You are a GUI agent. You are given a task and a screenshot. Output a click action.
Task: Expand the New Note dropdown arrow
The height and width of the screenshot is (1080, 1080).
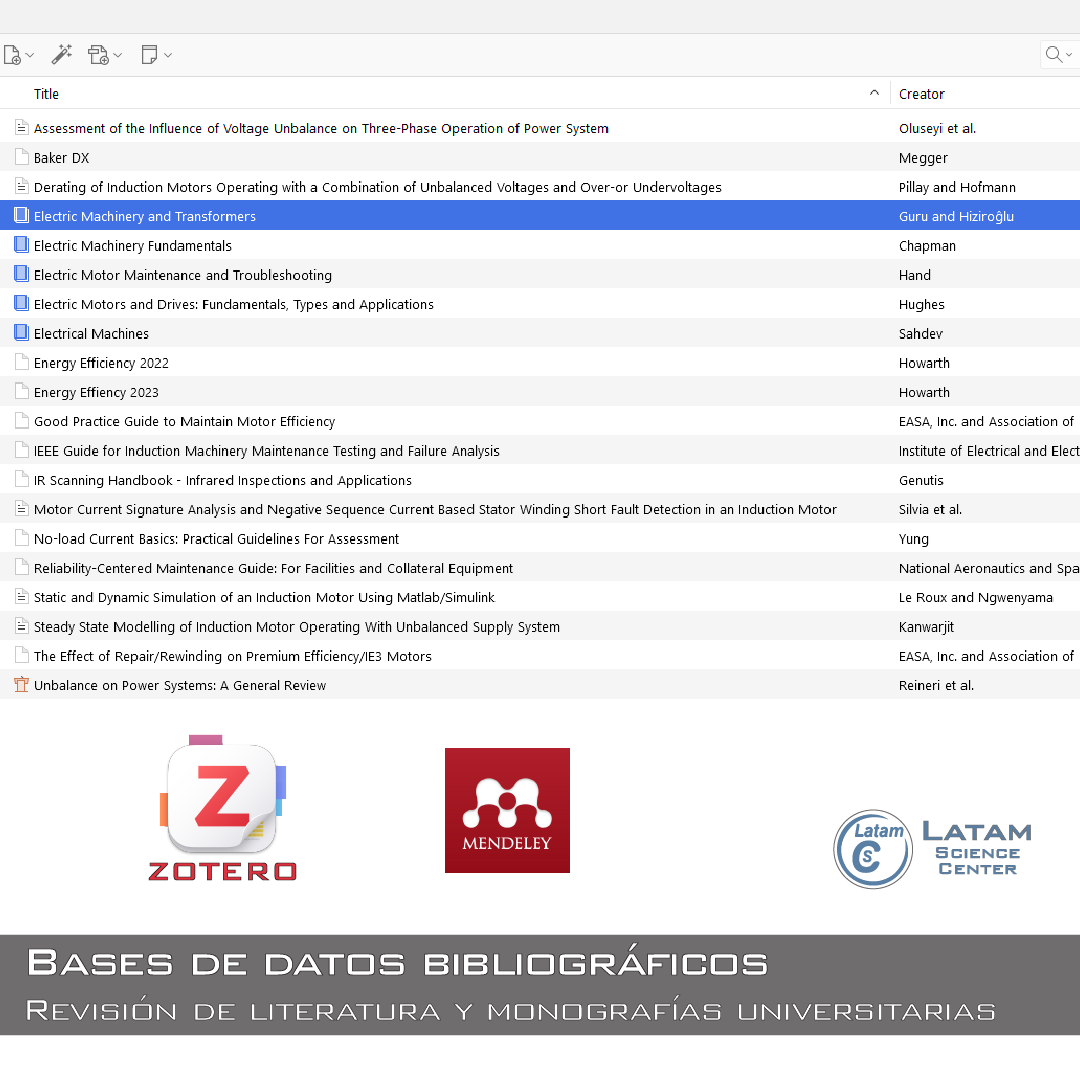[x=168, y=55]
